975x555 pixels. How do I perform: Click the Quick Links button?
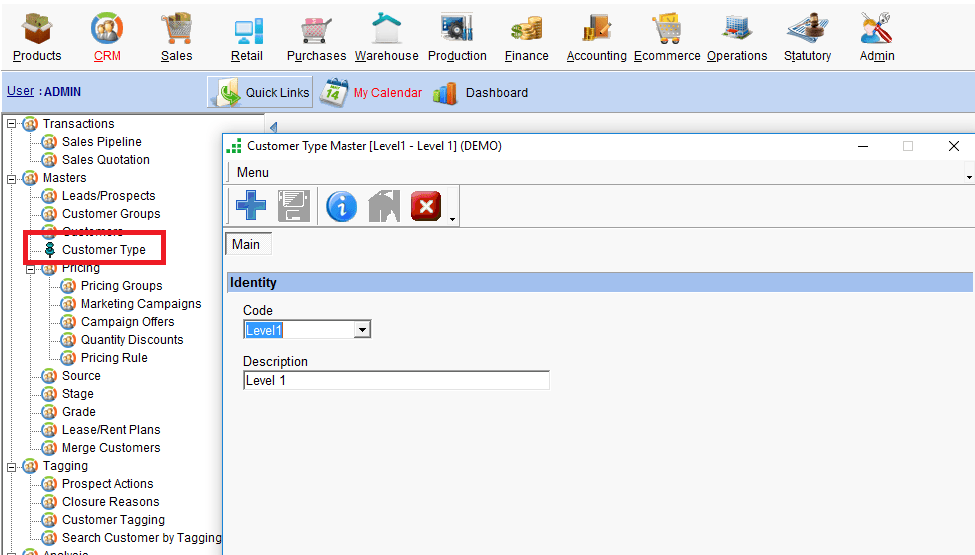[260, 92]
